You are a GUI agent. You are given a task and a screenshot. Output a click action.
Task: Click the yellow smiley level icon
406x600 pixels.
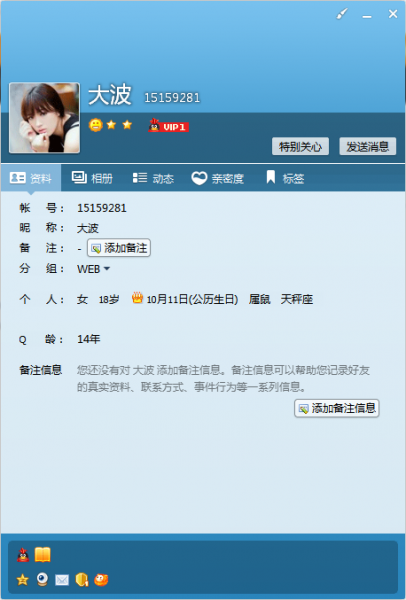96,125
